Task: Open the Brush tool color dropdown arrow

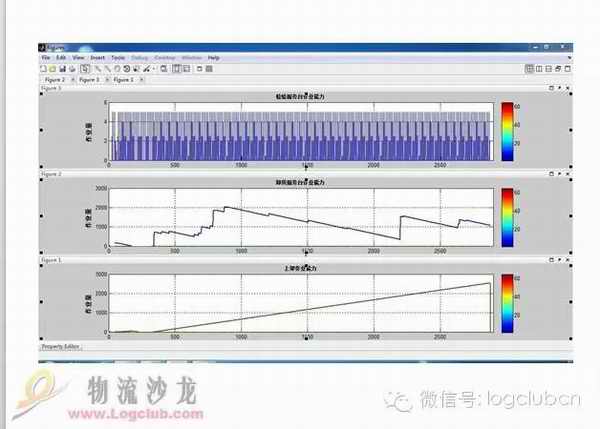Action: coord(151,68)
